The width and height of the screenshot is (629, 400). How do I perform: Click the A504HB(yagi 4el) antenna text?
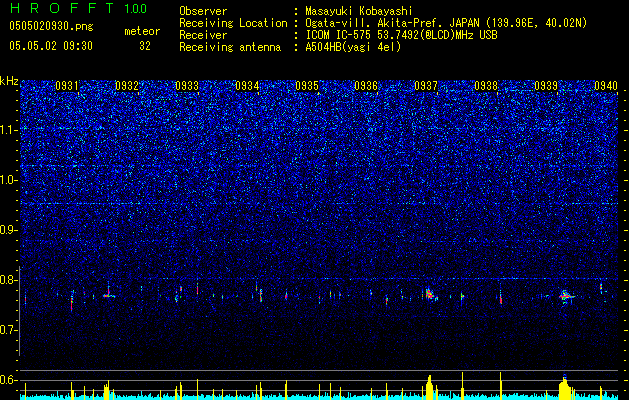[353, 47]
